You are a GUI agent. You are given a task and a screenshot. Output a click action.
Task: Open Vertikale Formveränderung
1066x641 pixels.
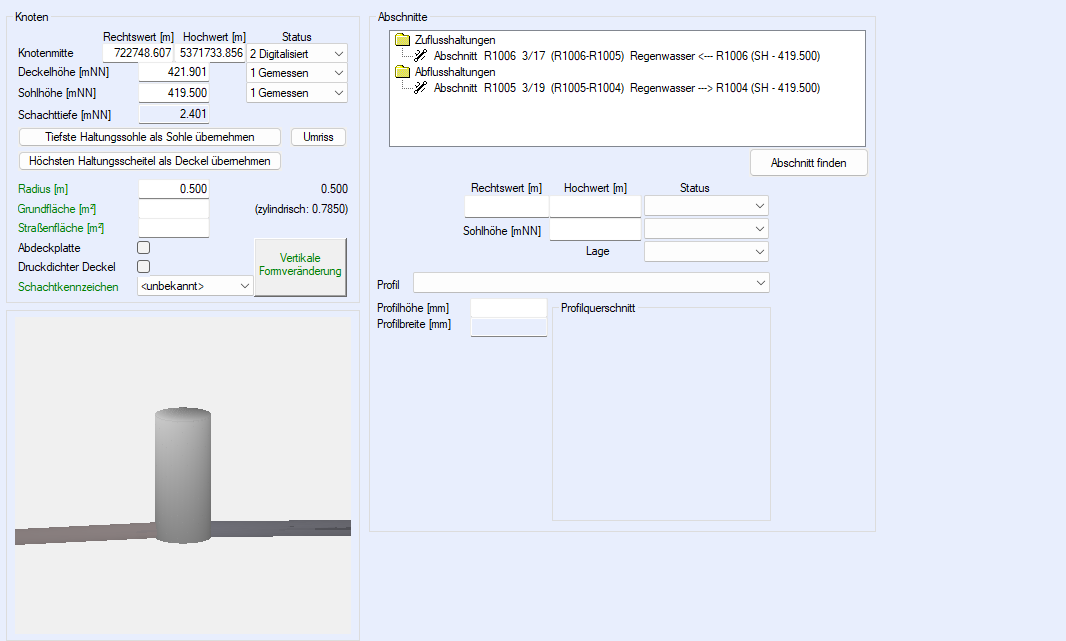pyautogui.click(x=300, y=266)
